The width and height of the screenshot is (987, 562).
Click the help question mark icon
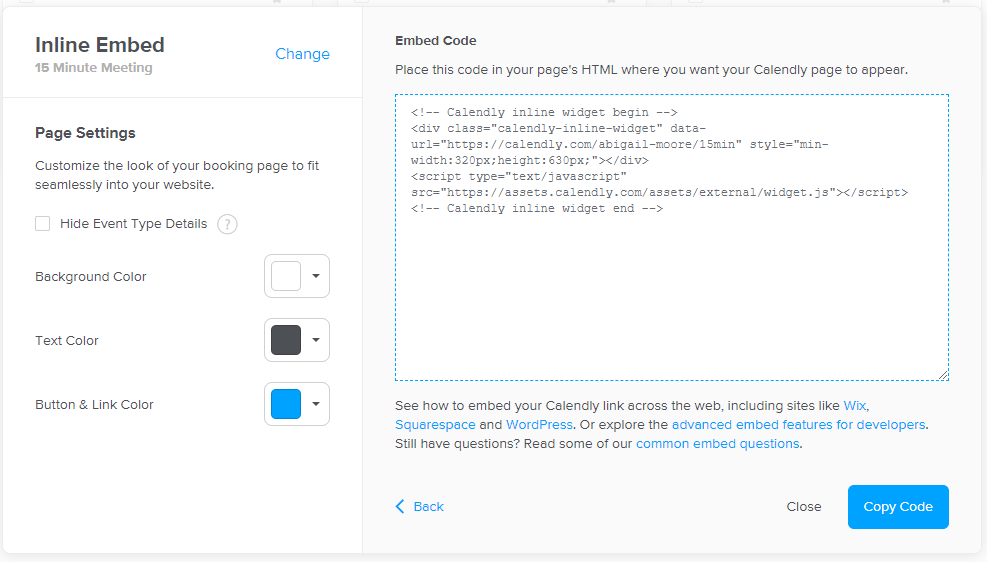pos(227,224)
